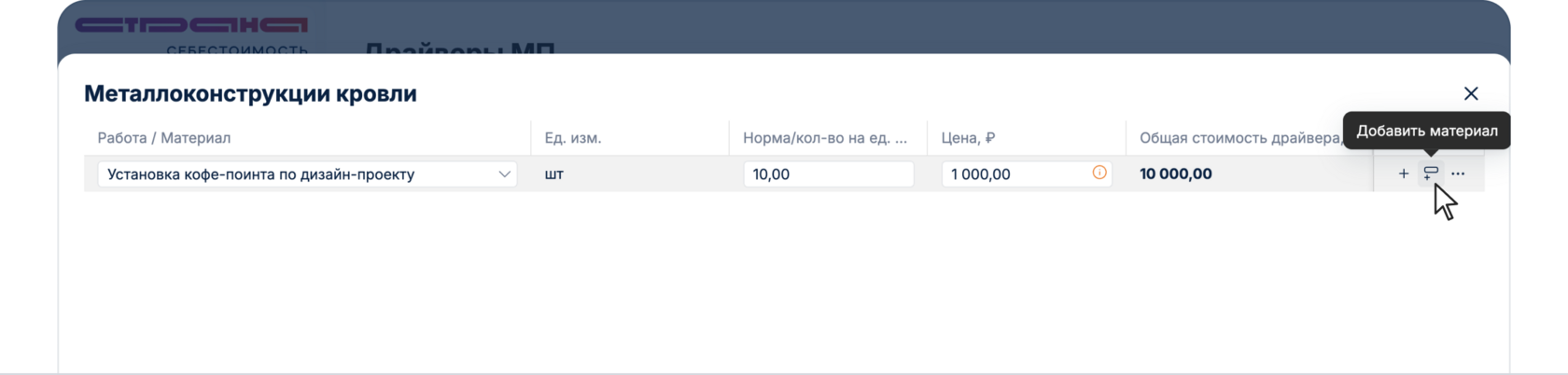Click the Работа / Материал column header
This screenshot has width=1568, height=375.
click(x=164, y=138)
